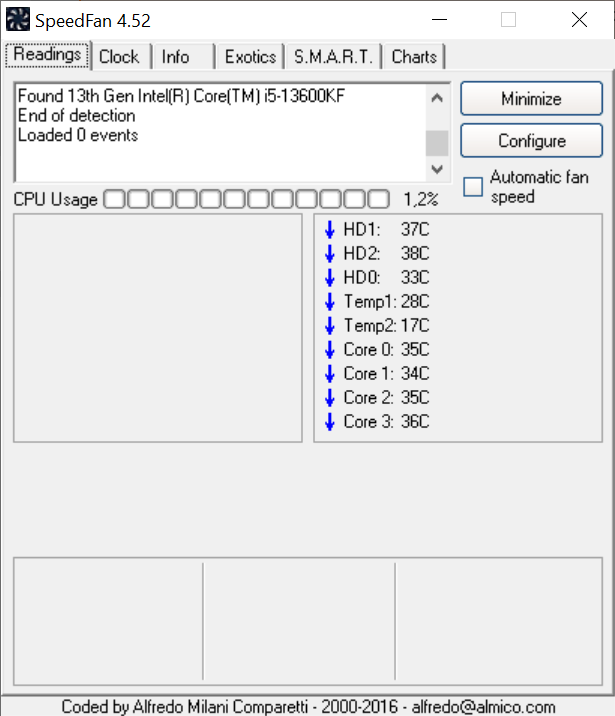Minimize window using title bar dash
The height and width of the screenshot is (716, 615).
(x=439, y=20)
